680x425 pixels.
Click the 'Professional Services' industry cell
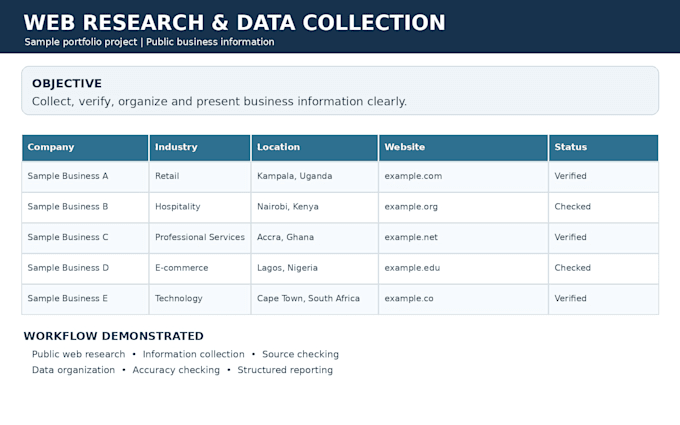click(200, 238)
